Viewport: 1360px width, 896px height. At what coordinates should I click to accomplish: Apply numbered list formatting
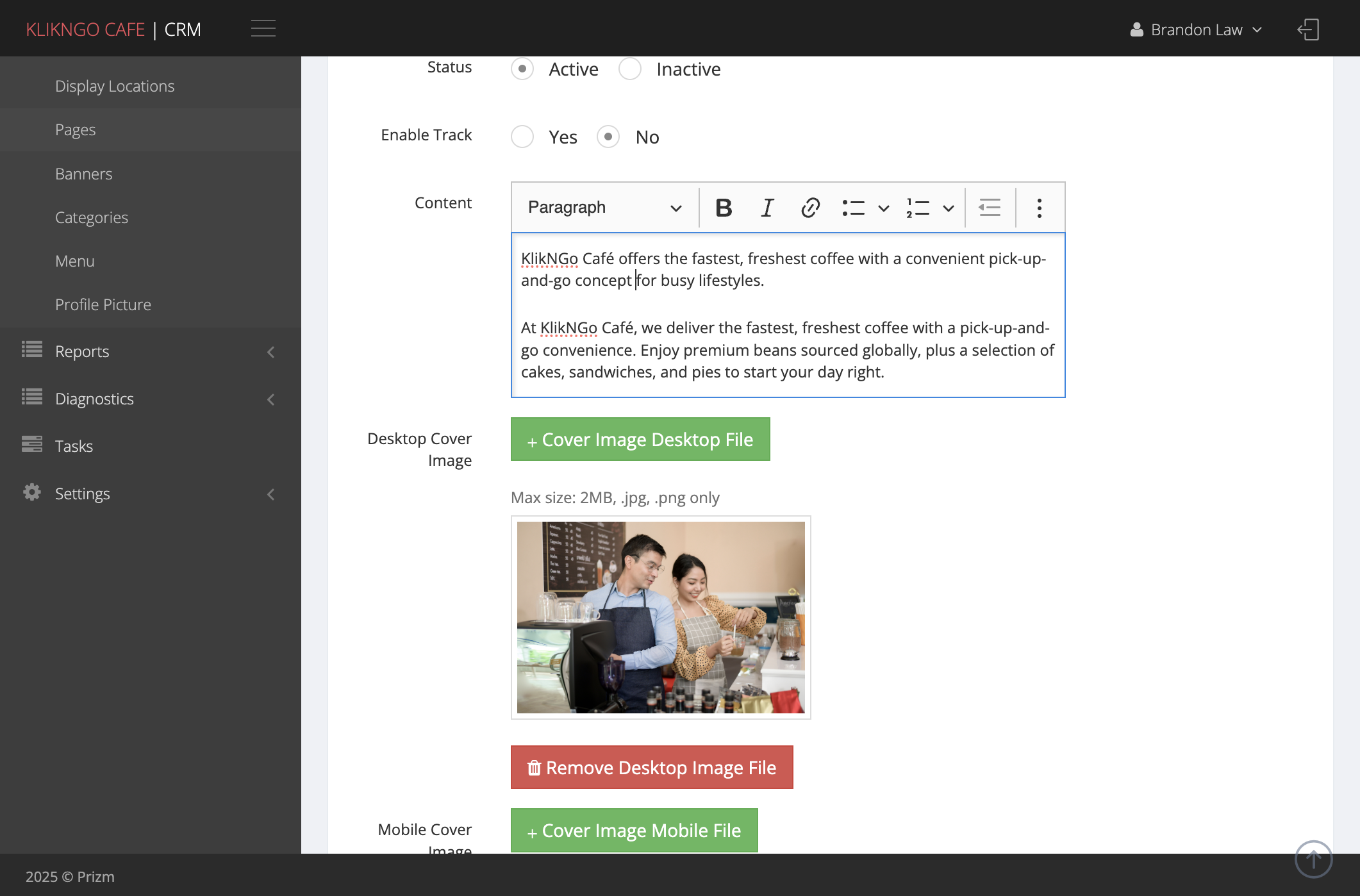pyautogui.click(x=918, y=208)
